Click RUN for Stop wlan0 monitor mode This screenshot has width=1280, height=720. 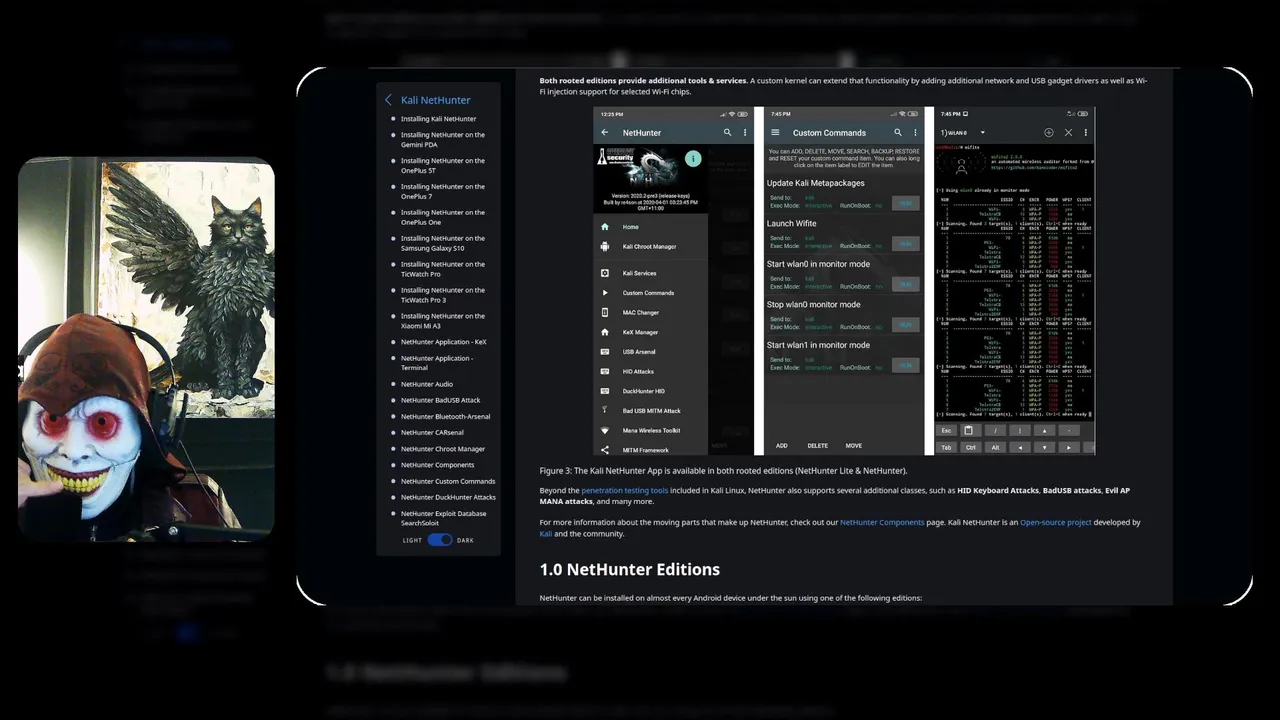point(905,324)
